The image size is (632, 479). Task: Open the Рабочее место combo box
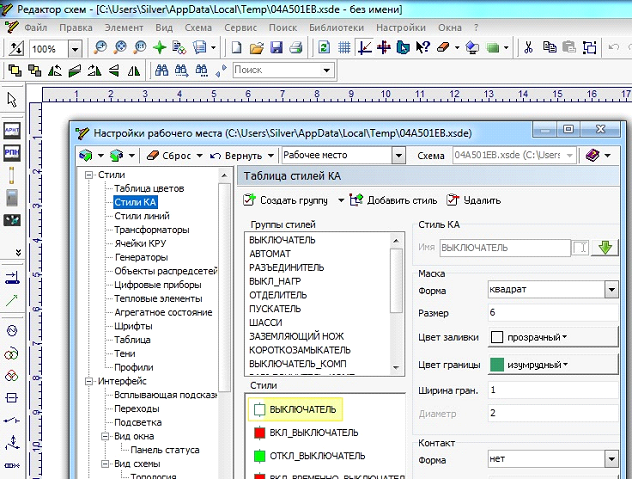399,156
